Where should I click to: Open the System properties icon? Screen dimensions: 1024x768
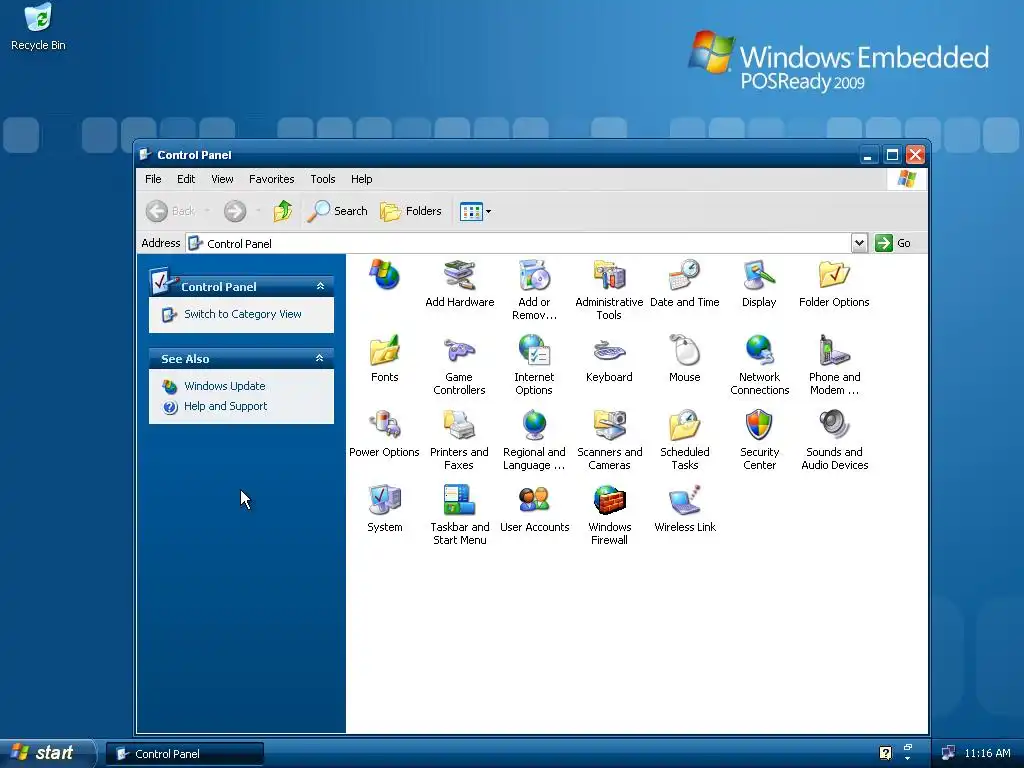click(384, 501)
